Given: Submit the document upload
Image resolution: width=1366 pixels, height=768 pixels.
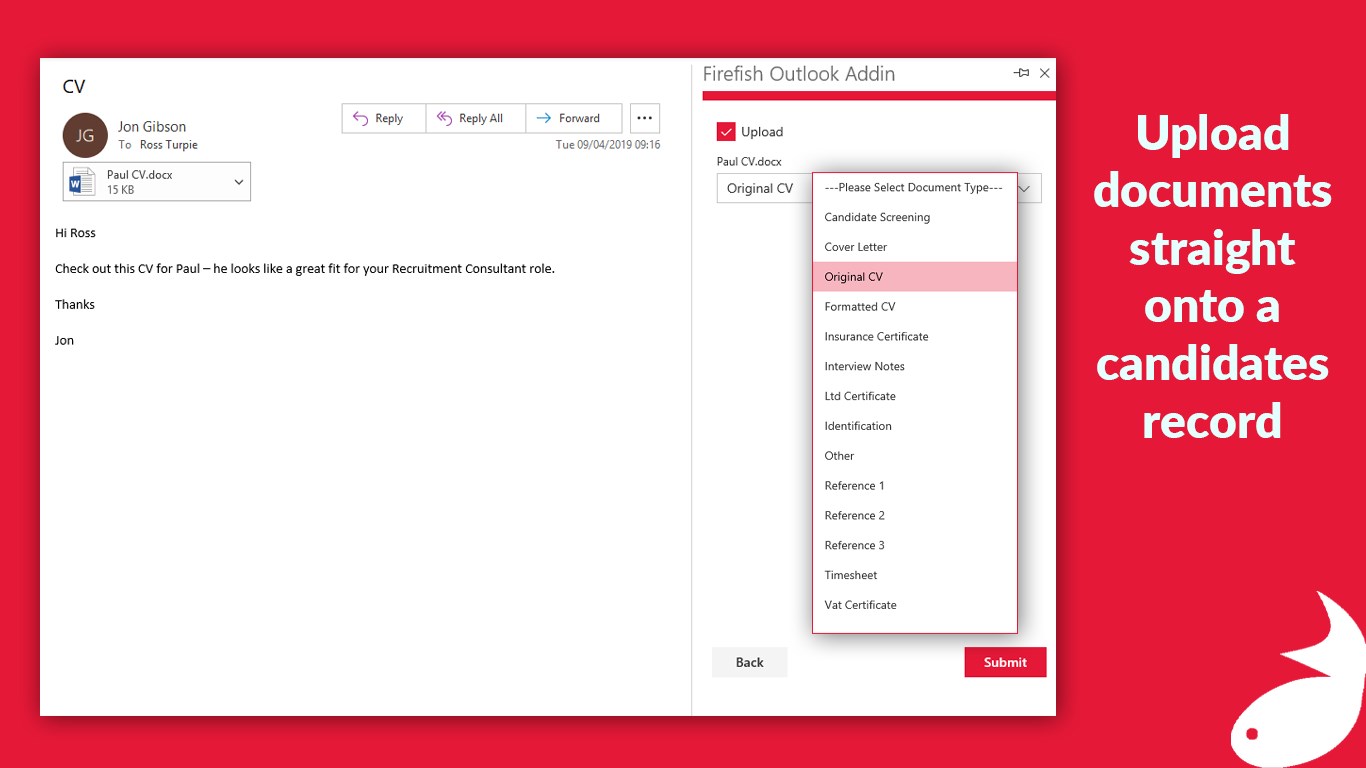Looking at the screenshot, I should point(1005,662).
